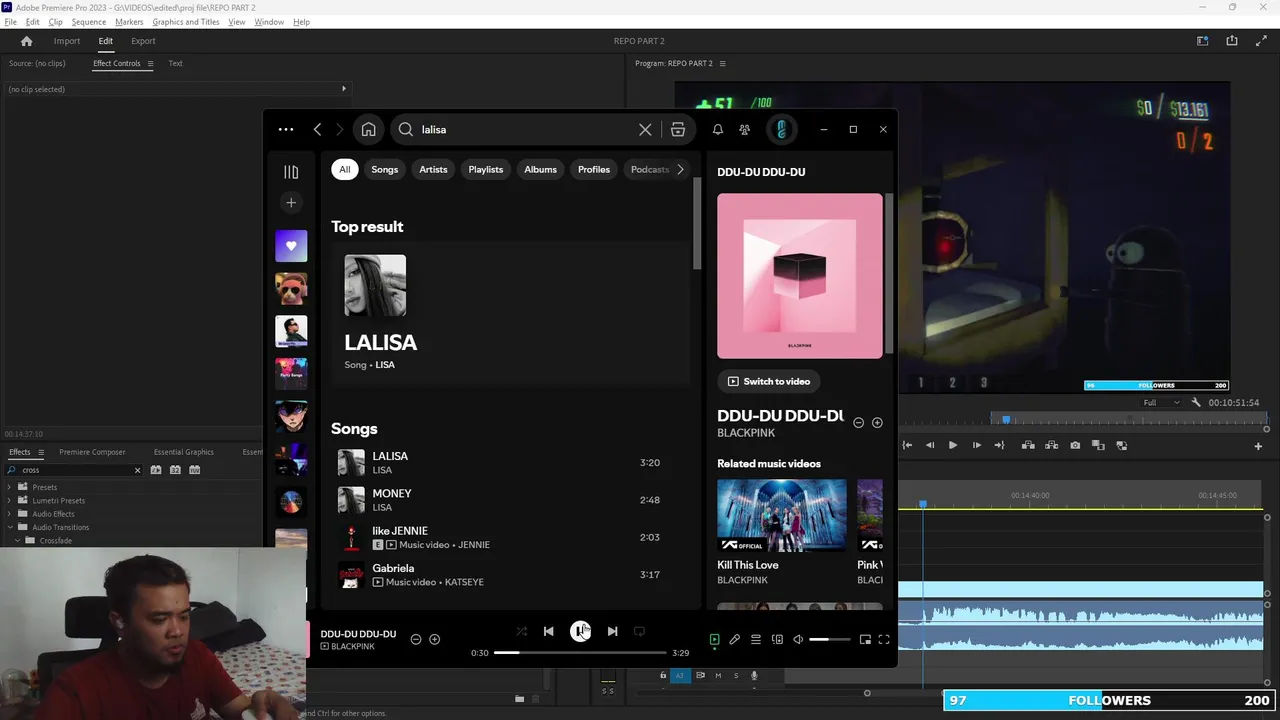Viewport: 1280px width, 720px height.
Task: Add DDU-DU DDU-DU via bottom bar plus
Action: (x=434, y=639)
